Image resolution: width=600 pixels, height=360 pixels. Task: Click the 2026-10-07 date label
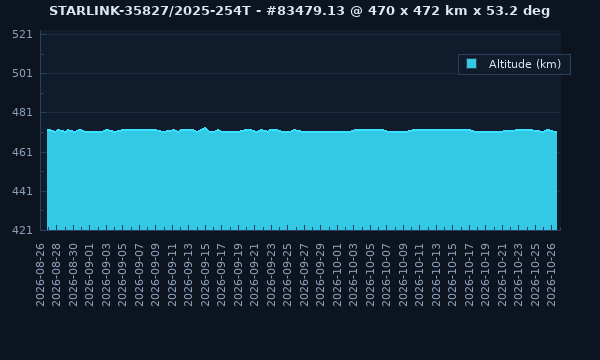point(386,274)
